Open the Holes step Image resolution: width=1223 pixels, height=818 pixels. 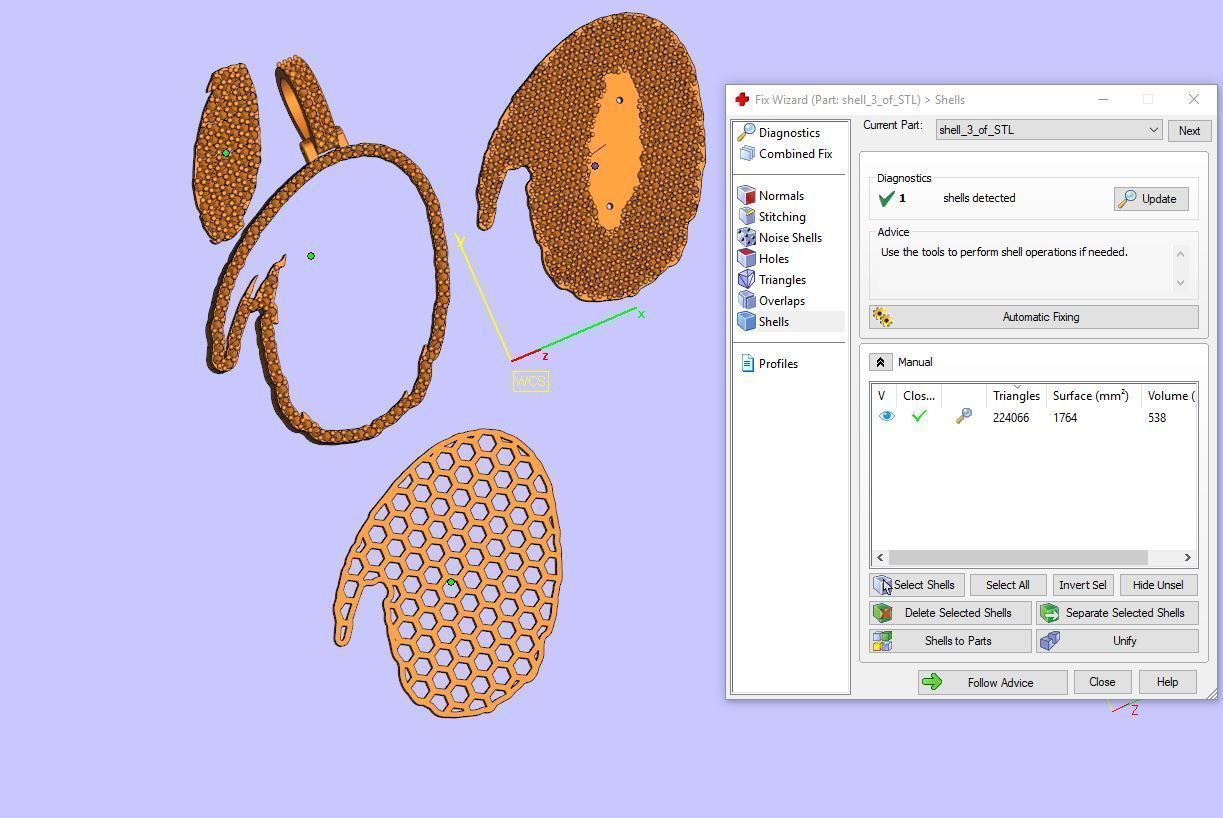[774, 259]
